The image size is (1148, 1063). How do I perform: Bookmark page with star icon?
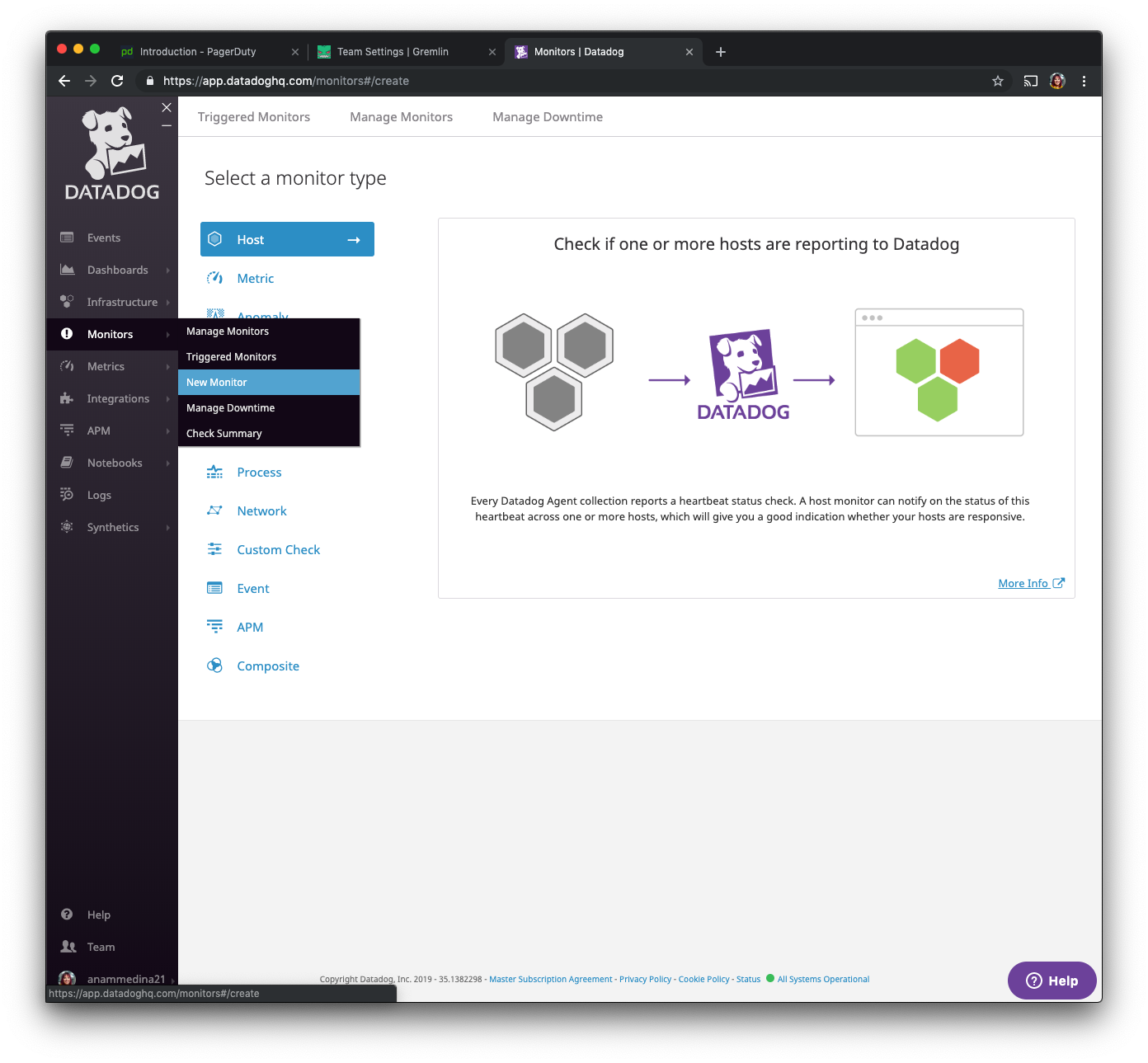pos(998,81)
